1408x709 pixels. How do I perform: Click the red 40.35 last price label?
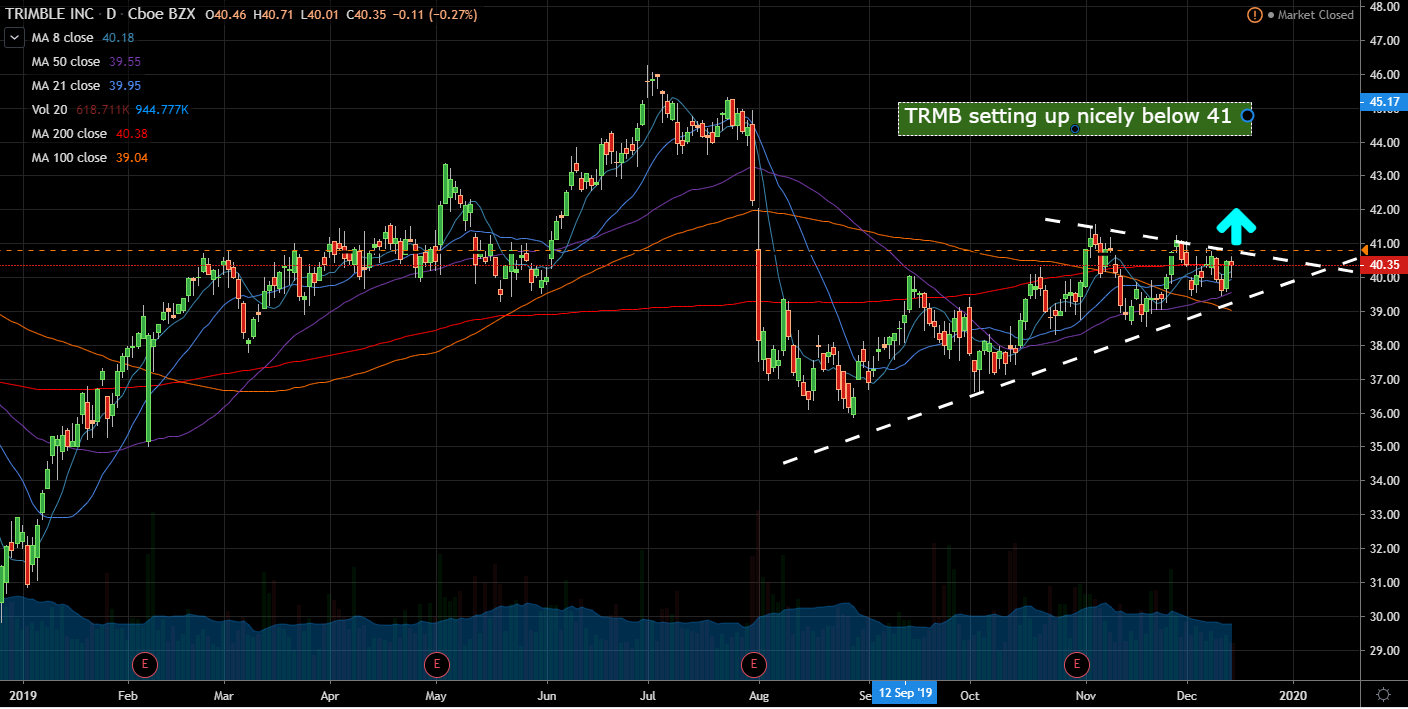[x=1383, y=265]
